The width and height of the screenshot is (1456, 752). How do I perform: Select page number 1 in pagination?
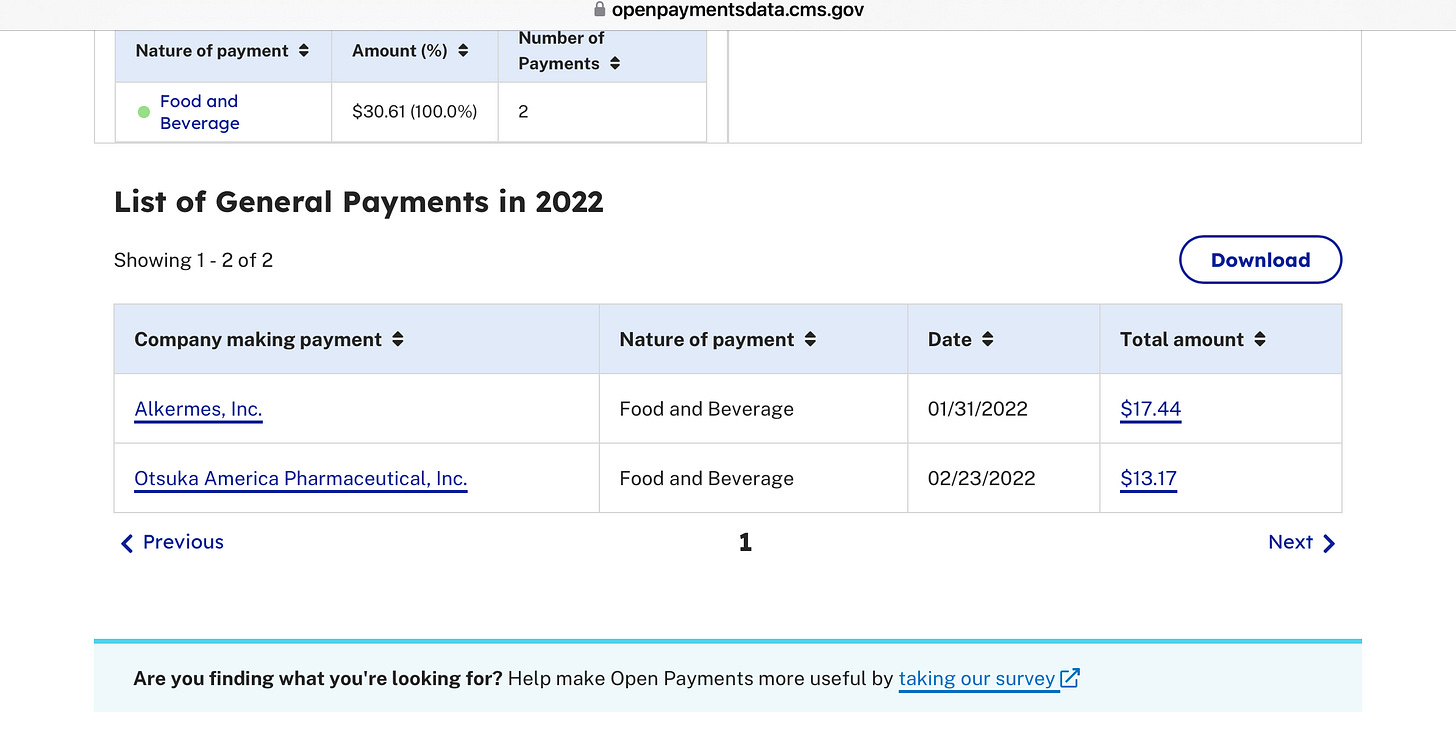tap(745, 542)
